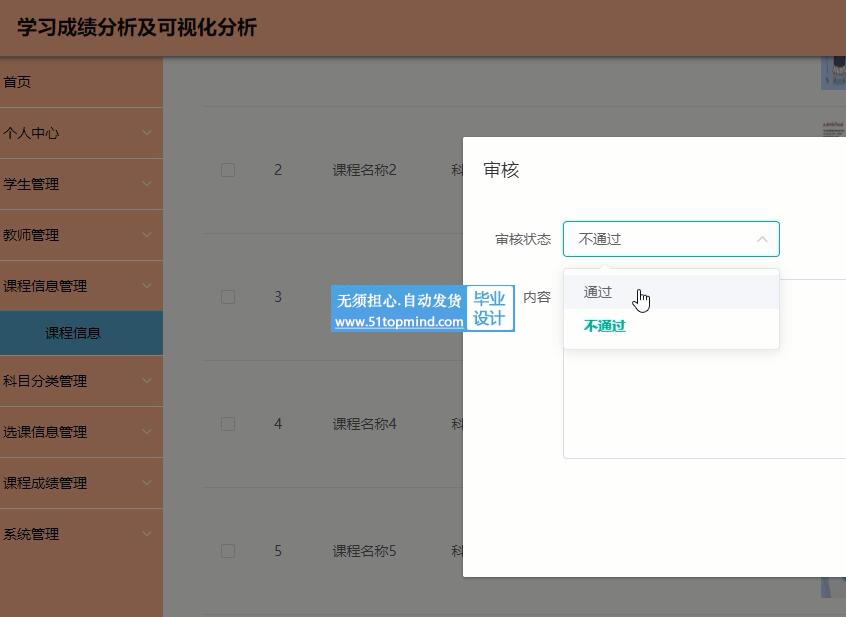The height and width of the screenshot is (617, 846).
Task: Click the 审核 dialog title
Action: pyautogui.click(x=501, y=170)
